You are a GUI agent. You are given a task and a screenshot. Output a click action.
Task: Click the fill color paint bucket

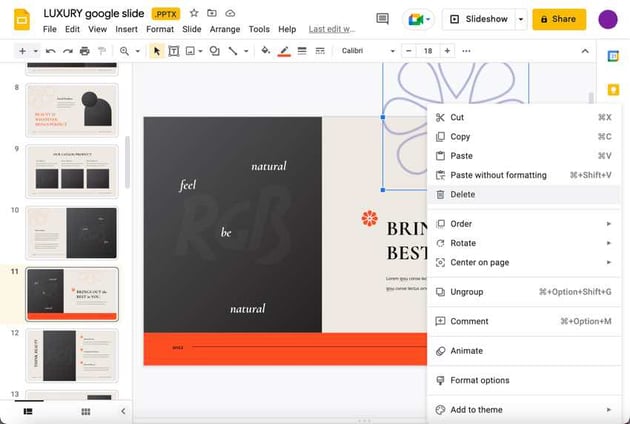pyautogui.click(x=265, y=50)
